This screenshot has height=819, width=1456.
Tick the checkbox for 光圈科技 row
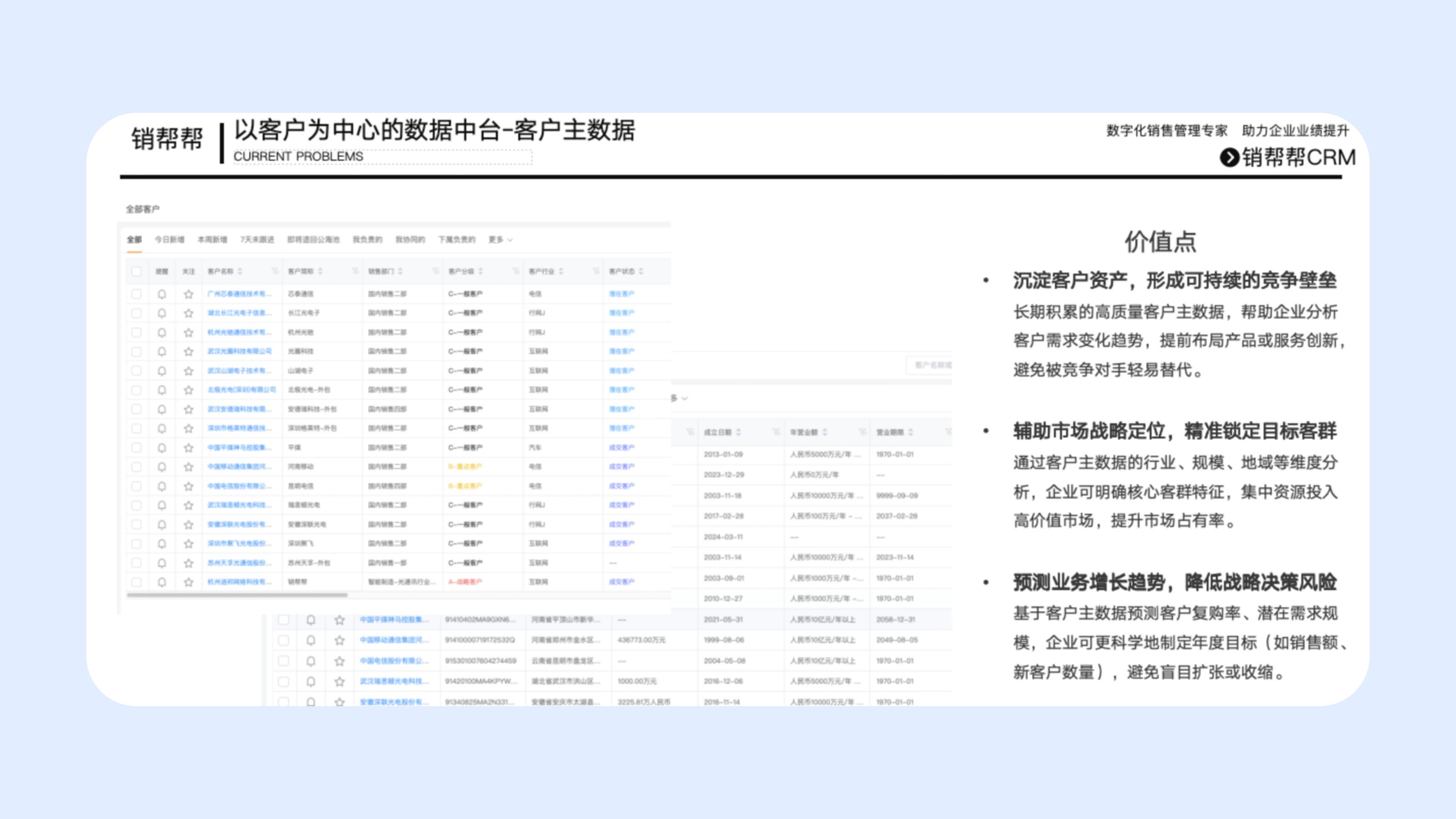coord(136,352)
